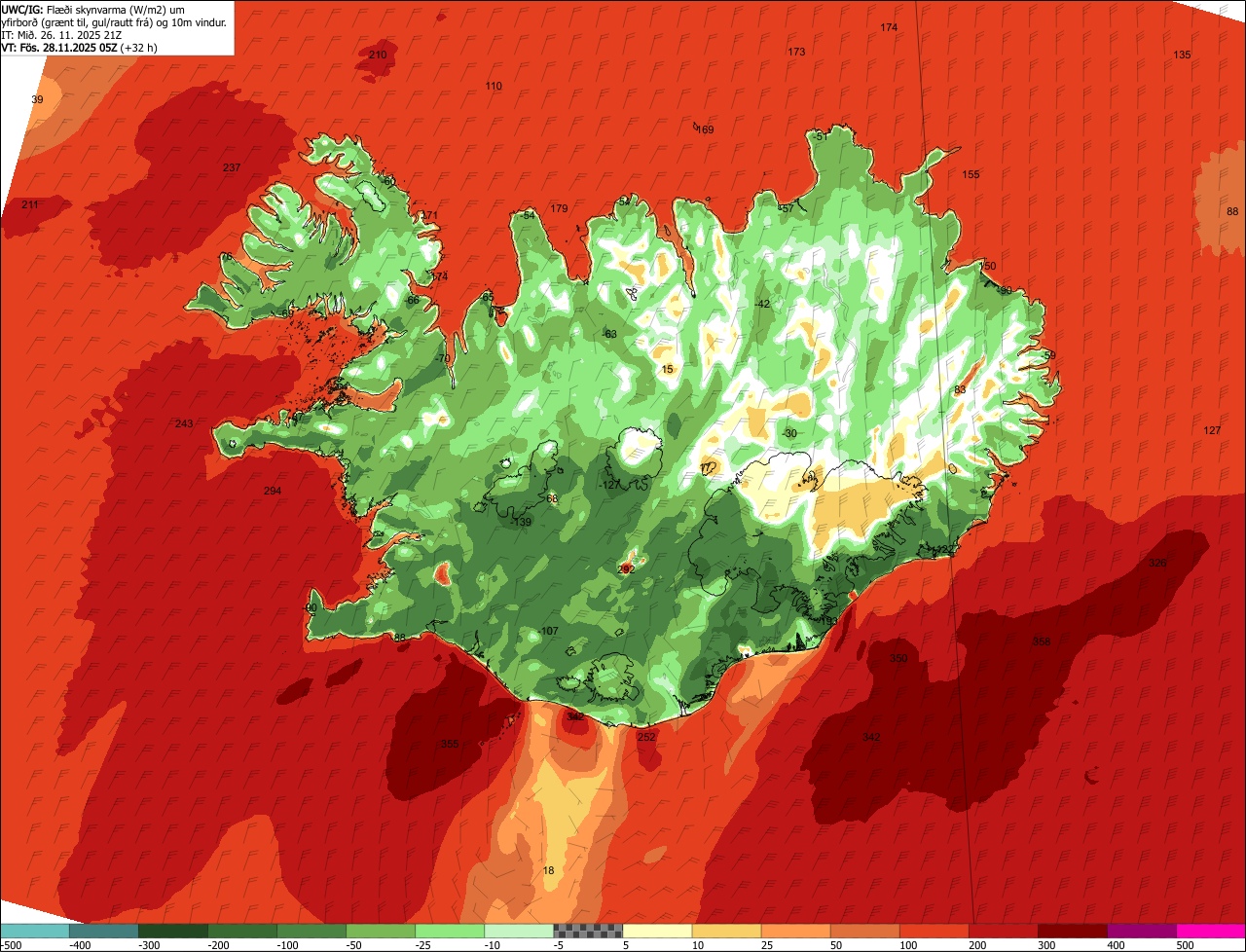
Task: Click the map value '155'
Action: 971,174
